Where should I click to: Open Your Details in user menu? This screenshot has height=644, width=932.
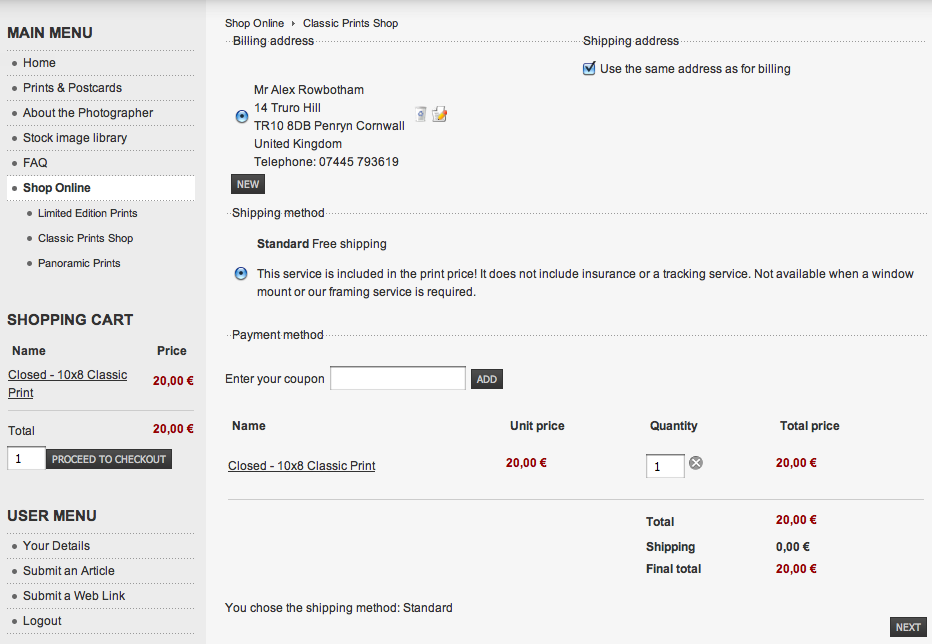[56, 546]
